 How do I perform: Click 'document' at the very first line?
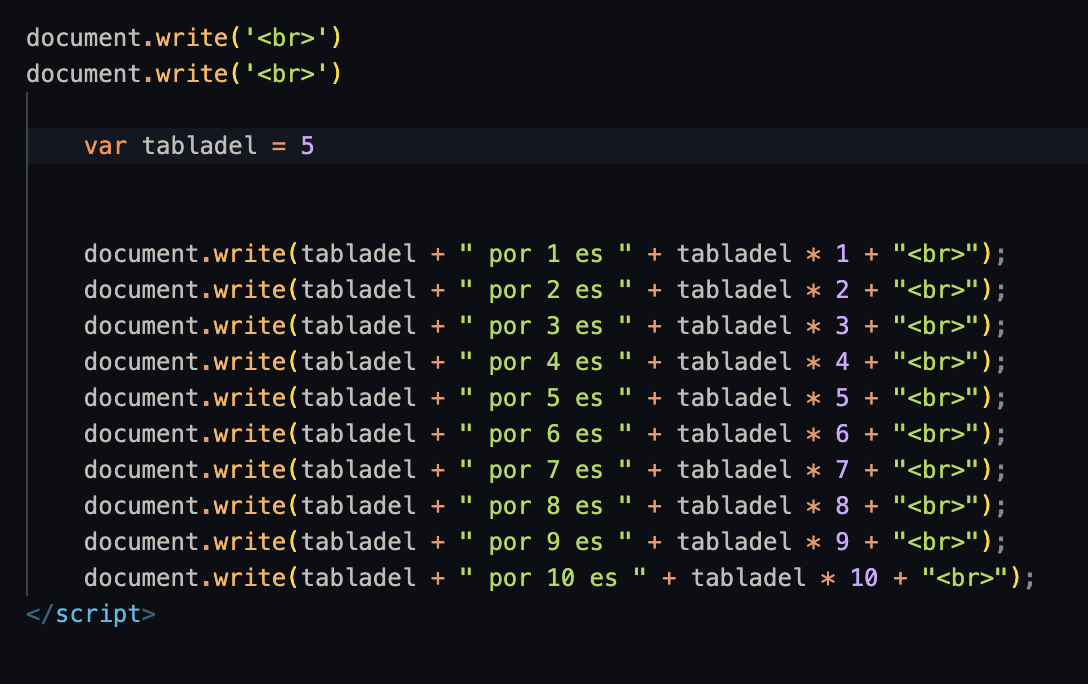tap(83, 38)
